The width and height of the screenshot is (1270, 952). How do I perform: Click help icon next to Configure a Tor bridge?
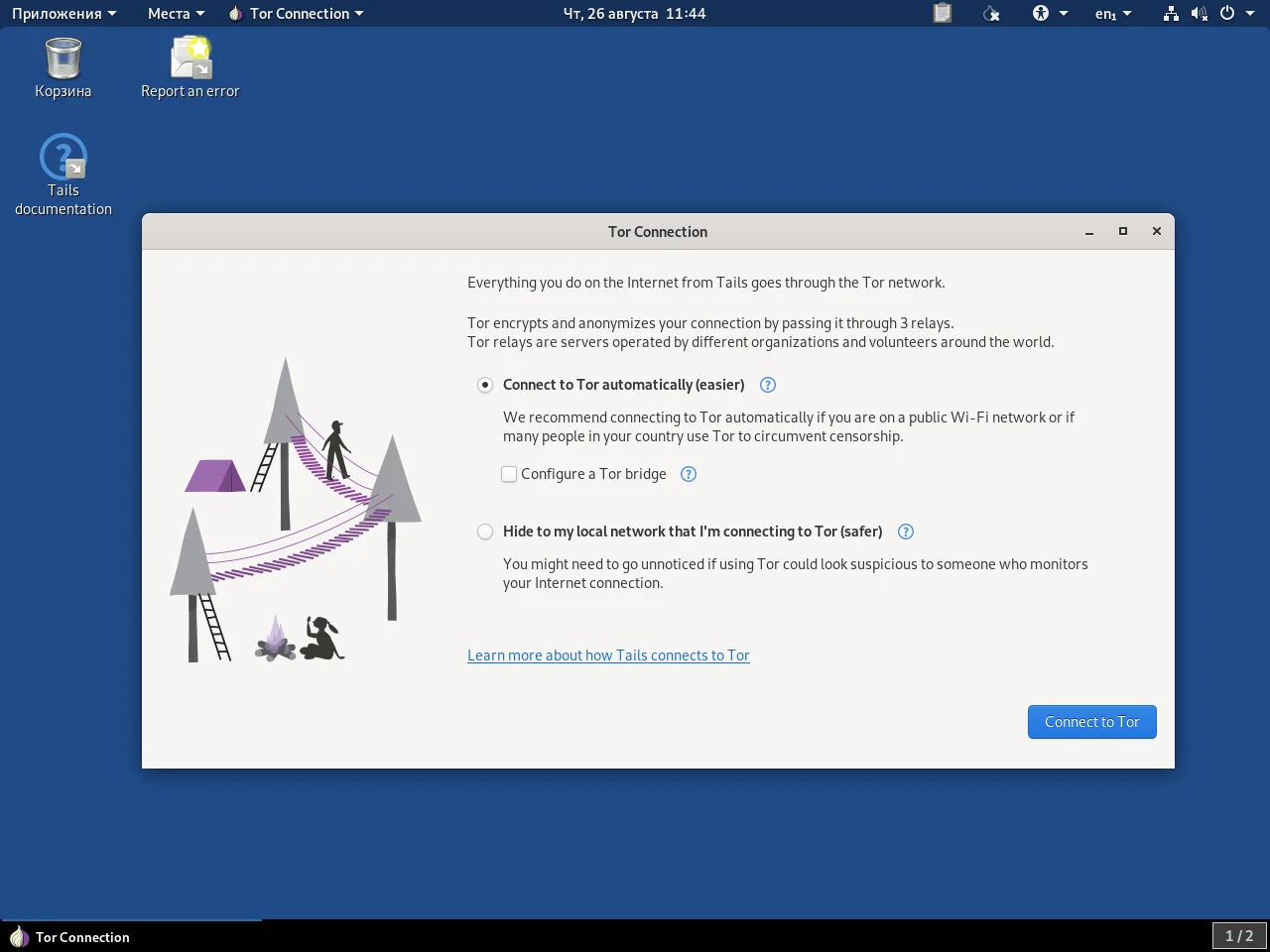point(689,474)
